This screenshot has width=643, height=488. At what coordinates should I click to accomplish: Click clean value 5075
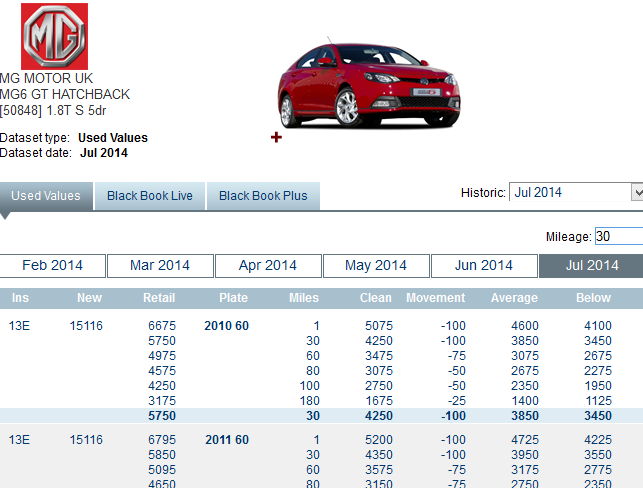379,326
